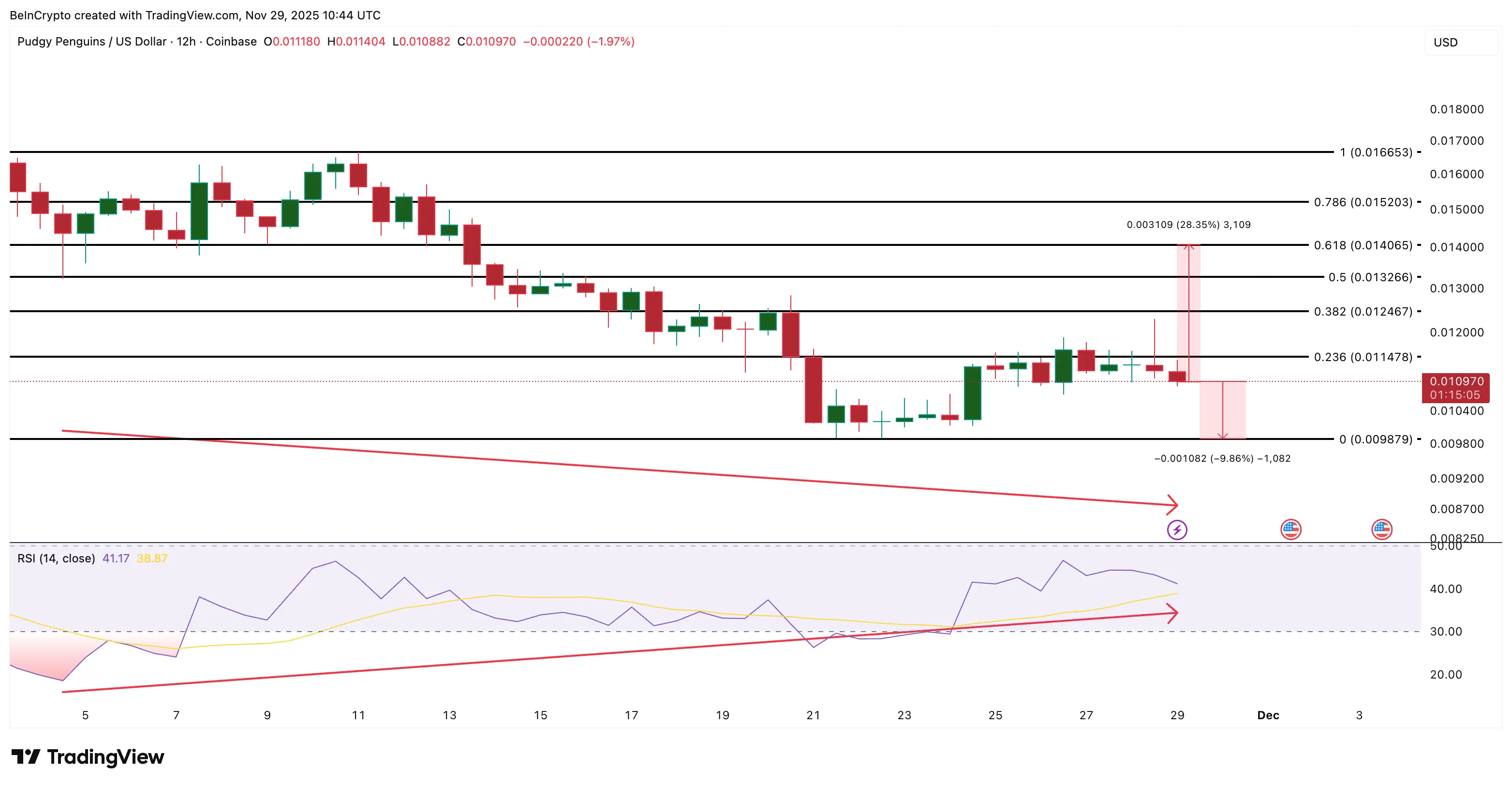Click the purple RSI value 41.17
1512x786 pixels.
click(x=116, y=558)
